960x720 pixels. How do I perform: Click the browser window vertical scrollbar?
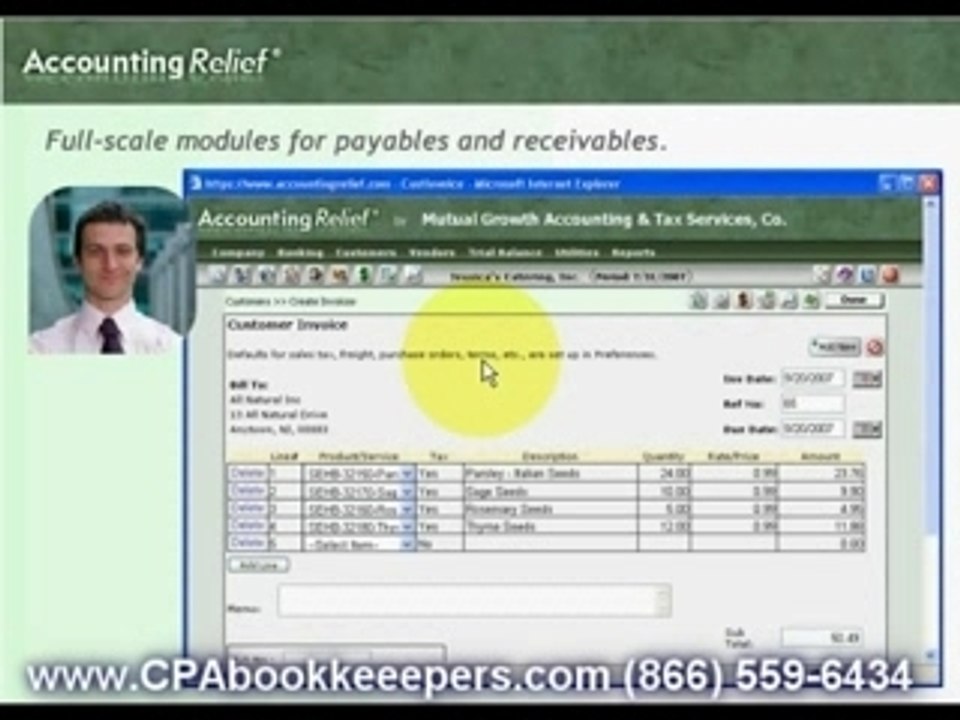931,429
